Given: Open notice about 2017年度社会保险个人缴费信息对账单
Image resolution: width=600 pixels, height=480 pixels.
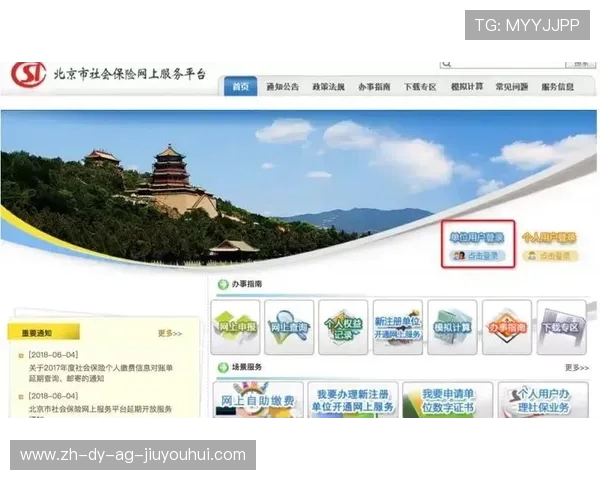Looking at the screenshot, I should pos(101,373).
